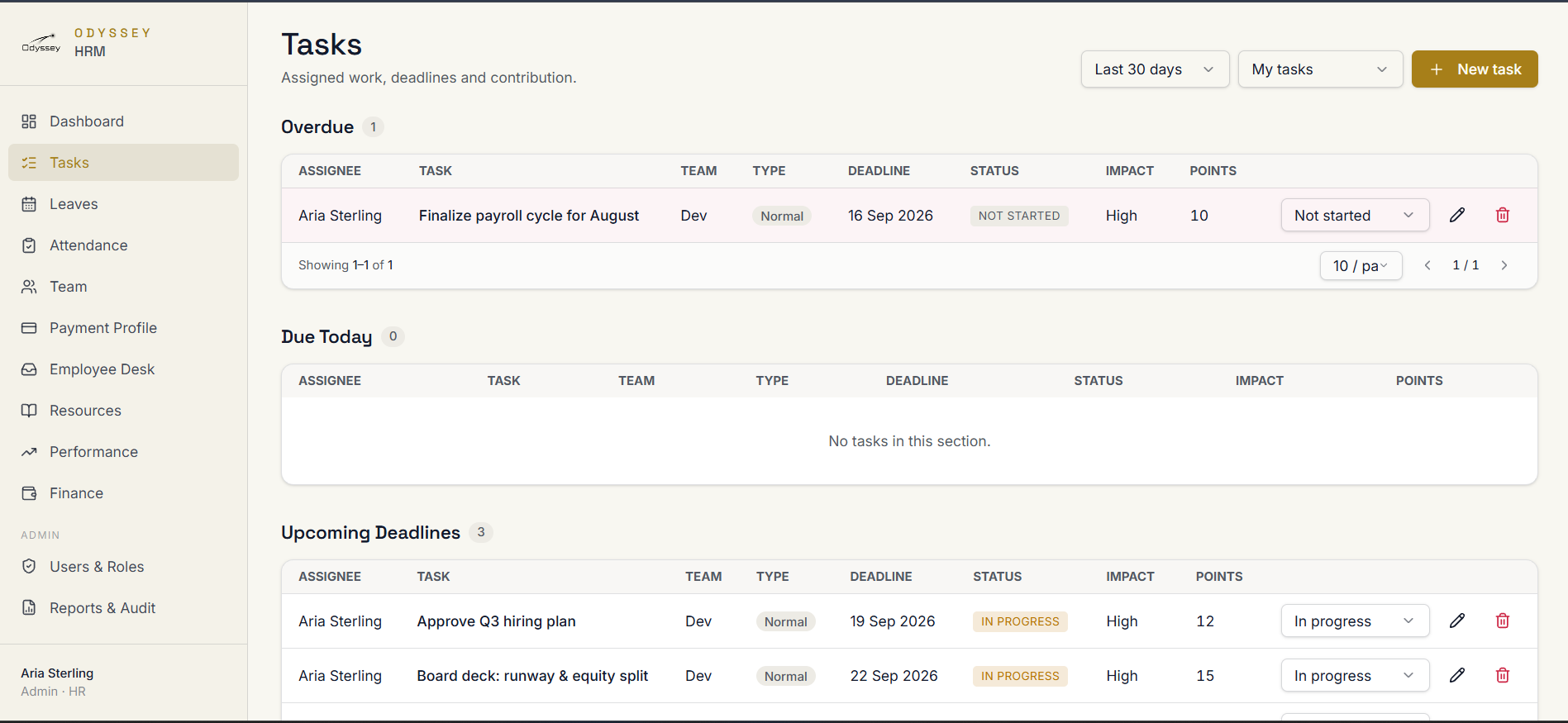The height and width of the screenshot is (723, 1568).
Task: Go to Attendance section
Action: point(123,245)
